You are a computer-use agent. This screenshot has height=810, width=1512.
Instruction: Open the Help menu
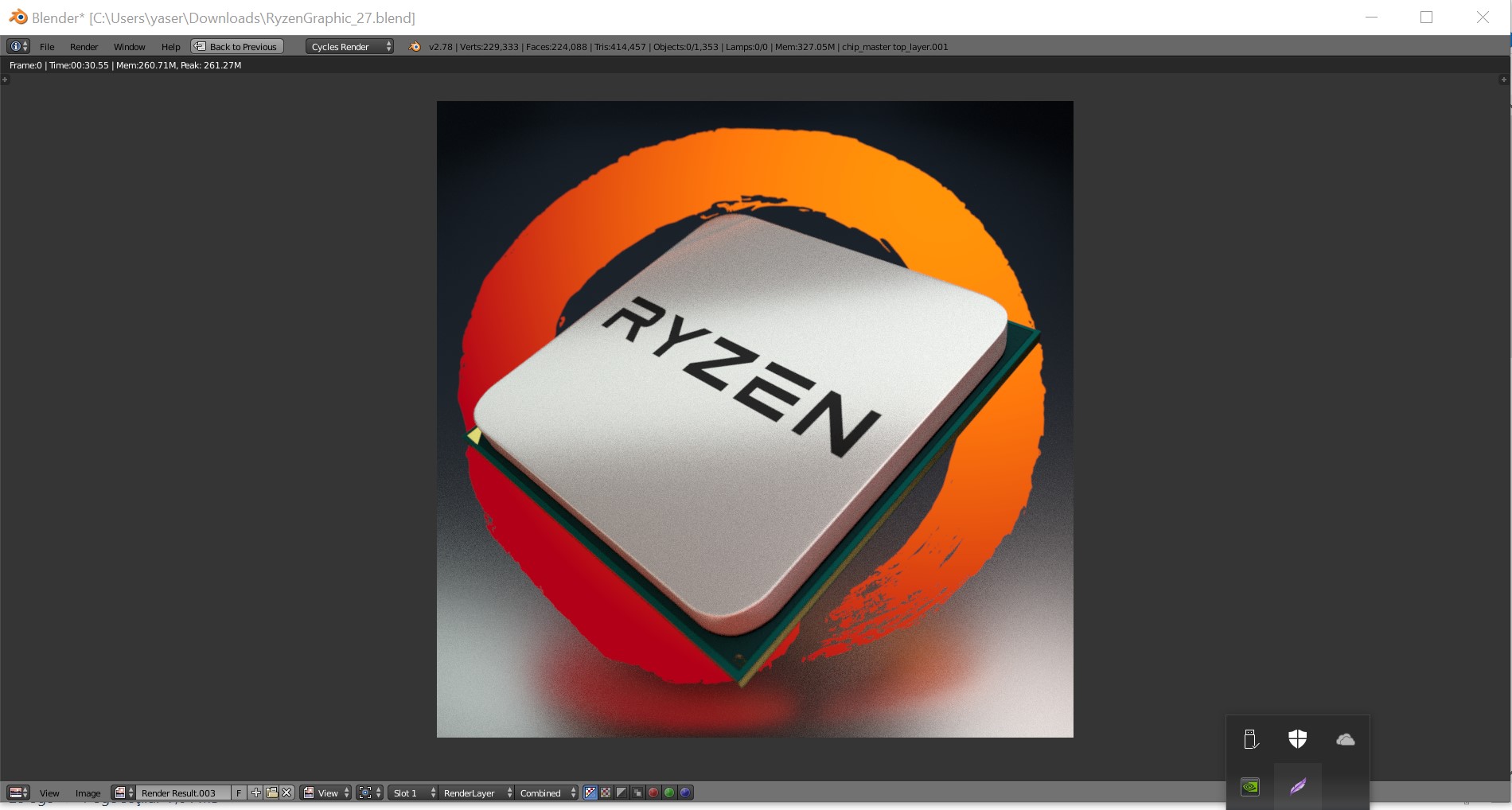tap(170, 47)
